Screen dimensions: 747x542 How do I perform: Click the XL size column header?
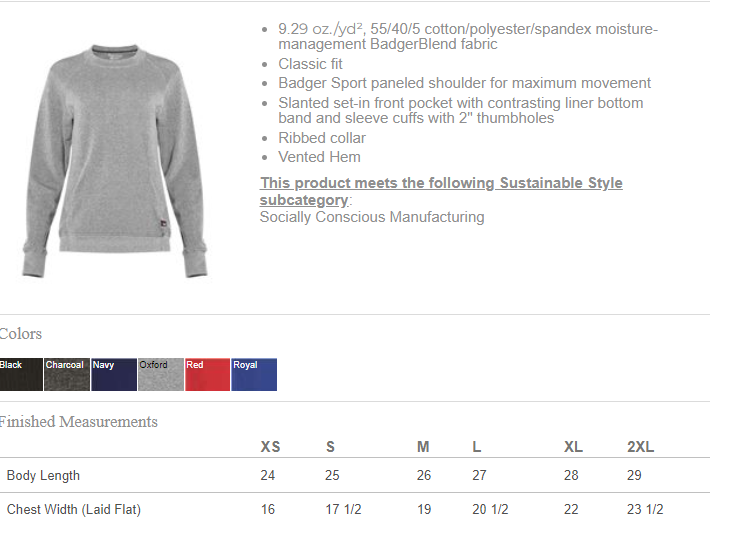point(573,447)
